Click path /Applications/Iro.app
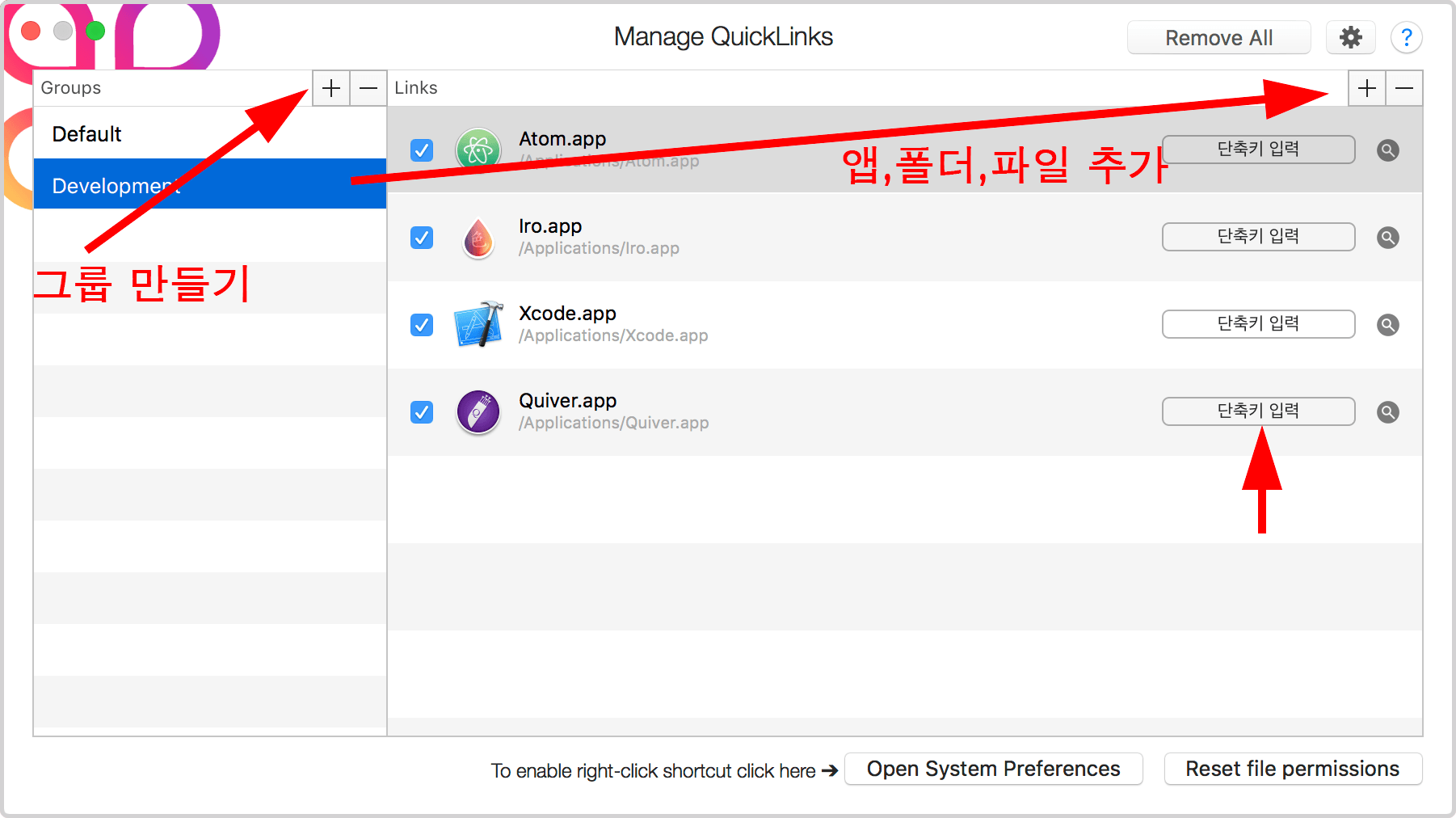This screenshot has height=818, width=1456. point(599,249)
